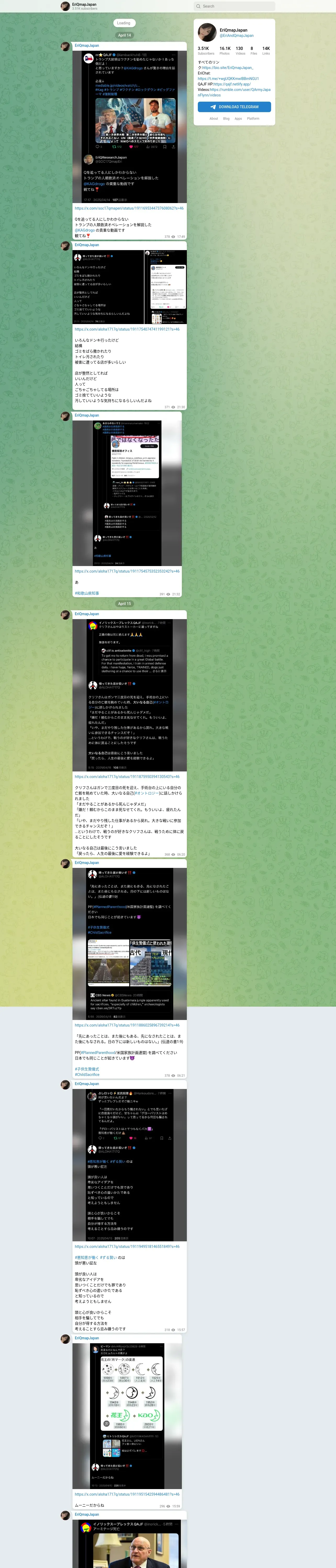Click the search magnifier icon in header
This screenshot has height=1568, width=336.
198,6
